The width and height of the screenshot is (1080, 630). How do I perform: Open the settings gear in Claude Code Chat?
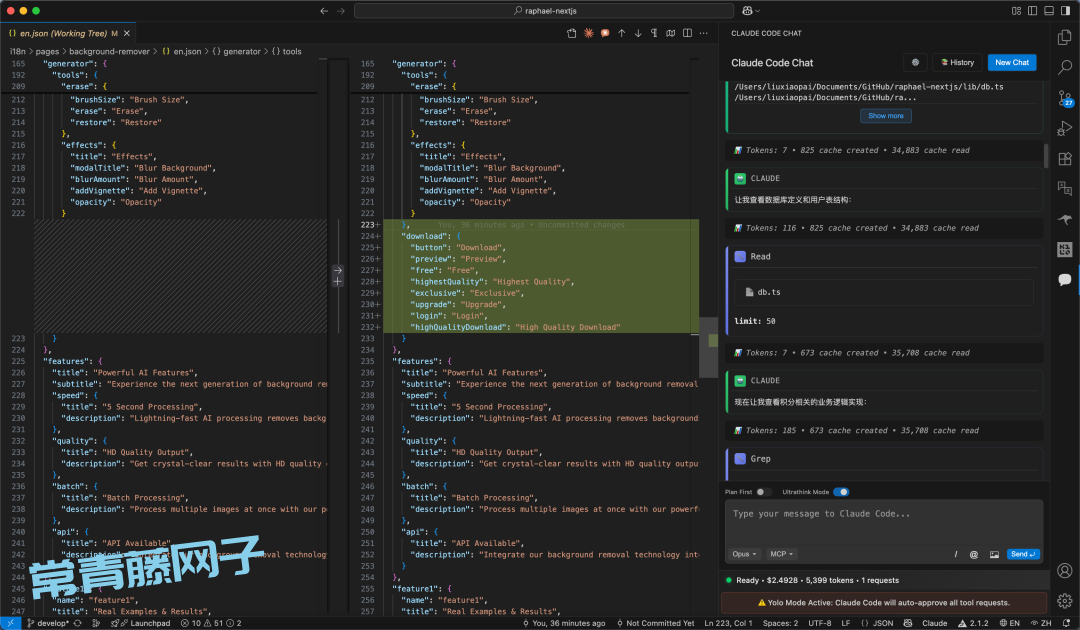[x=915, y=63]
